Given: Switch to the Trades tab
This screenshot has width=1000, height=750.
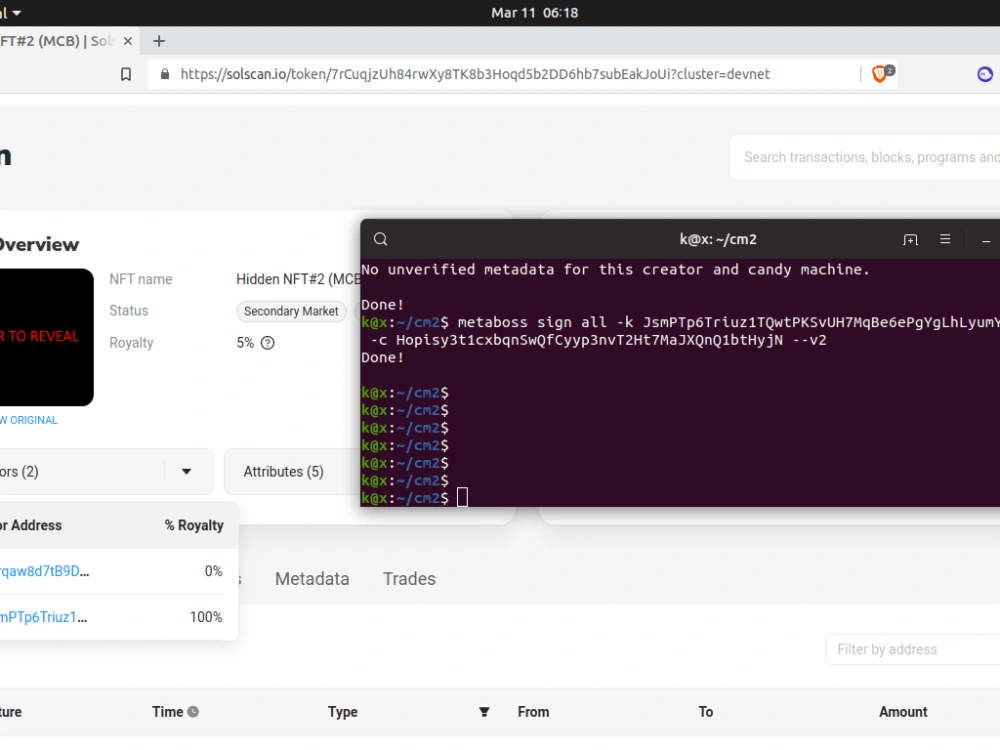Looking at the screenshot, I should pos(409,578).
